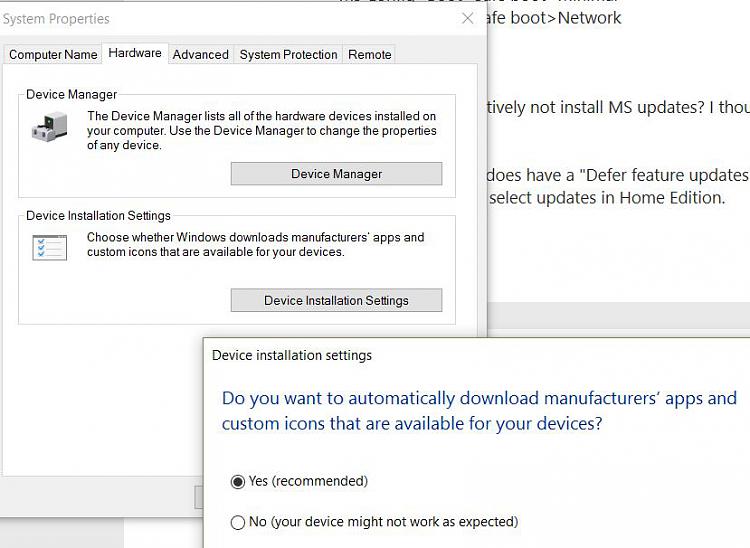Click the 'boot>Network' text in background page

[x=566, y=18]
